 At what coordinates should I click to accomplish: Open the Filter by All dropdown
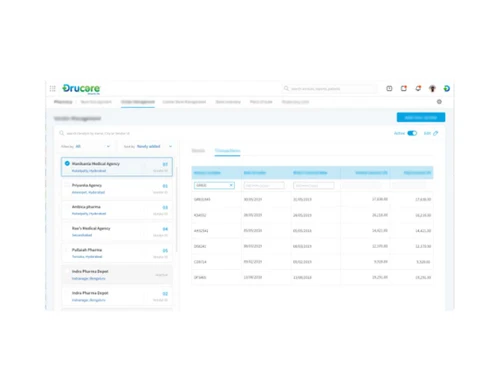click(85, 146)
